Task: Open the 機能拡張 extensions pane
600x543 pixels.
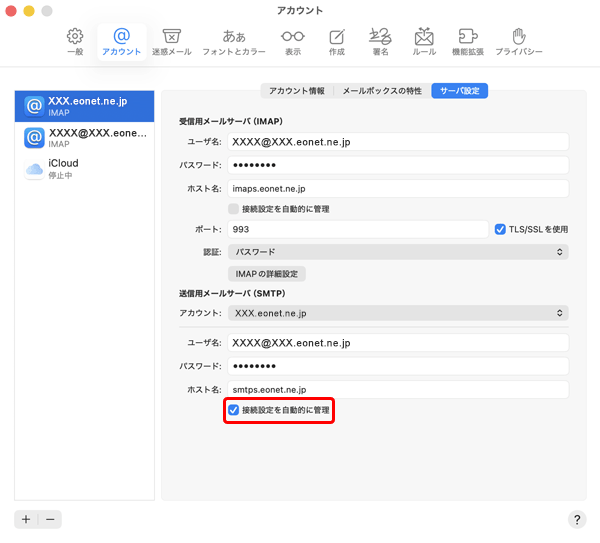Action: point(467,41)
